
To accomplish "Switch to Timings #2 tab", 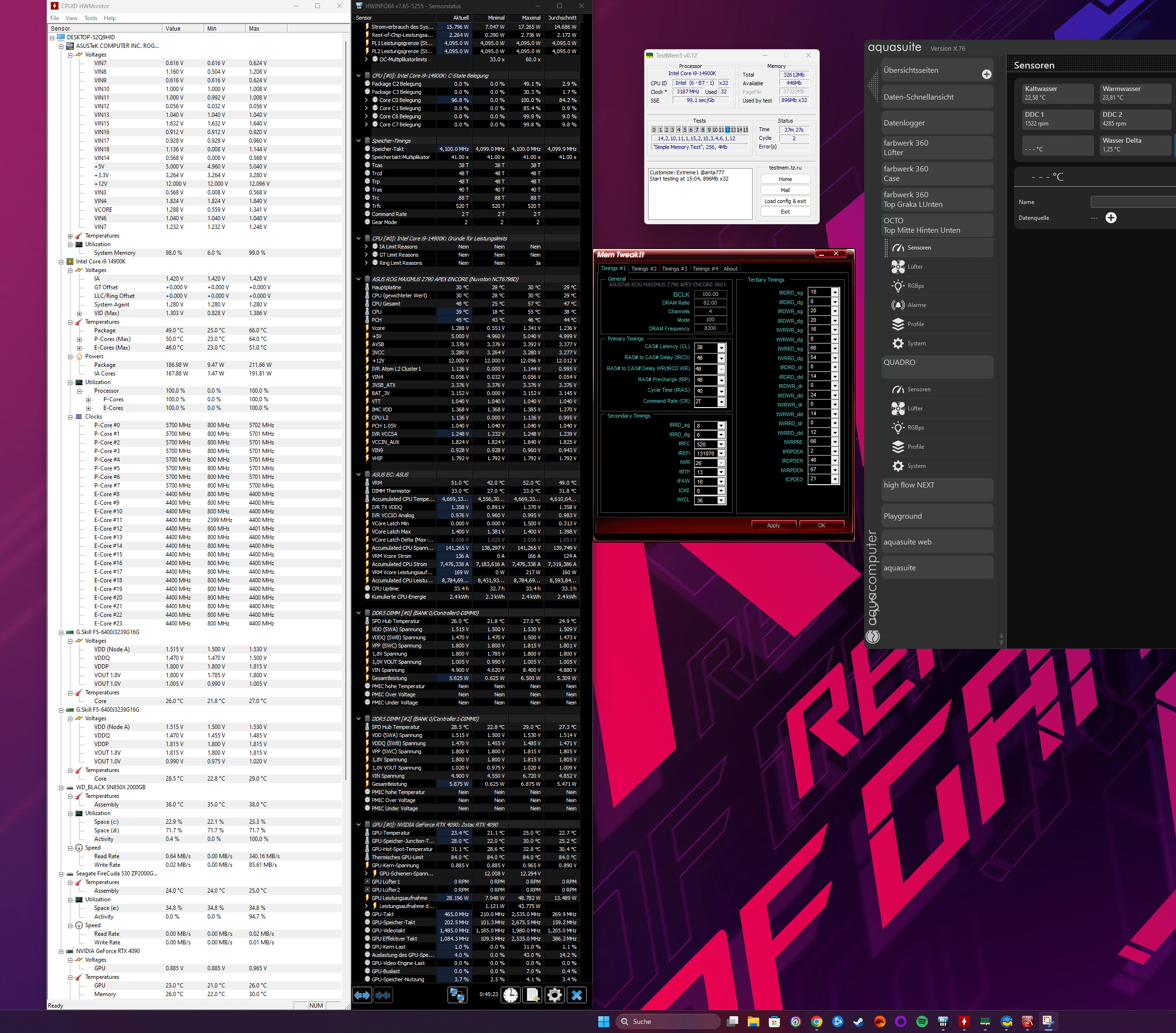I will pyautogui.click(x=643, y=269).
